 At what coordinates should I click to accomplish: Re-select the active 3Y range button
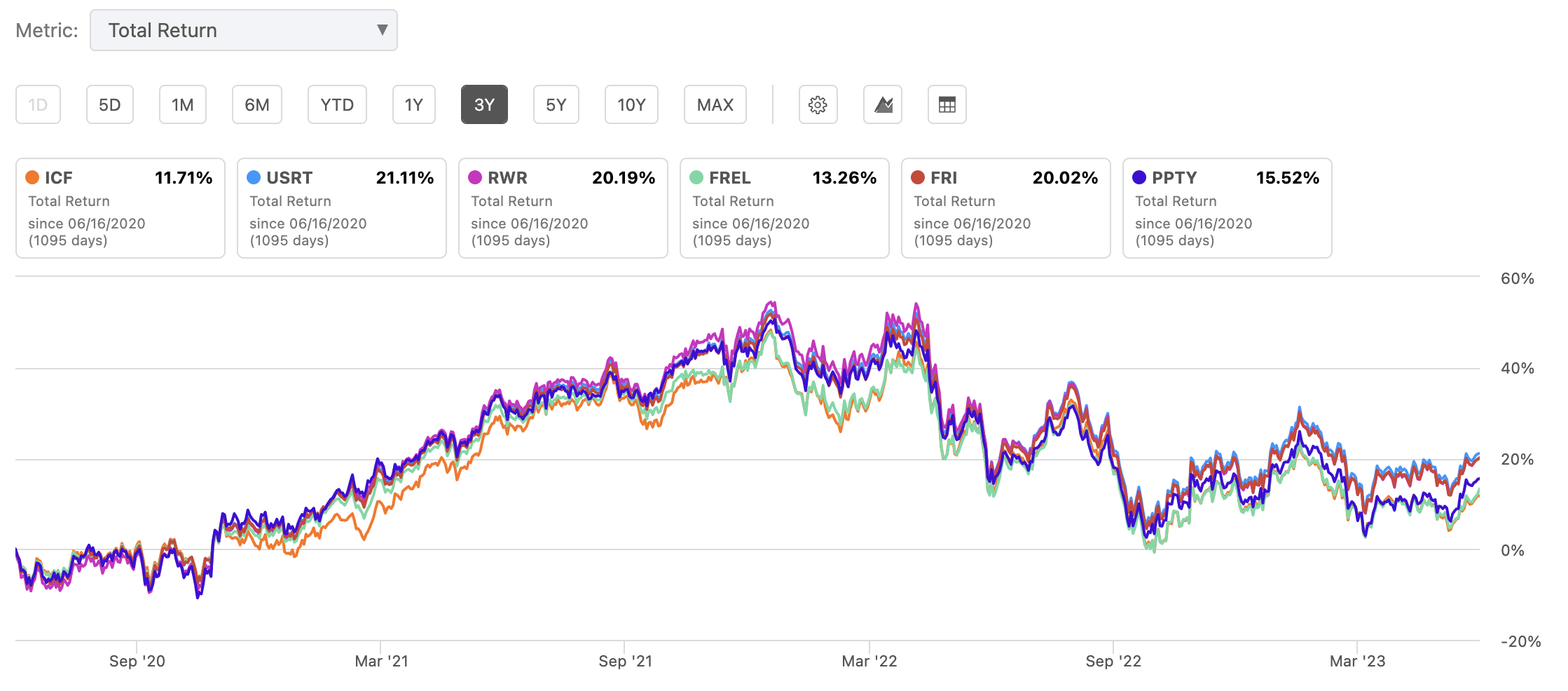483,104
